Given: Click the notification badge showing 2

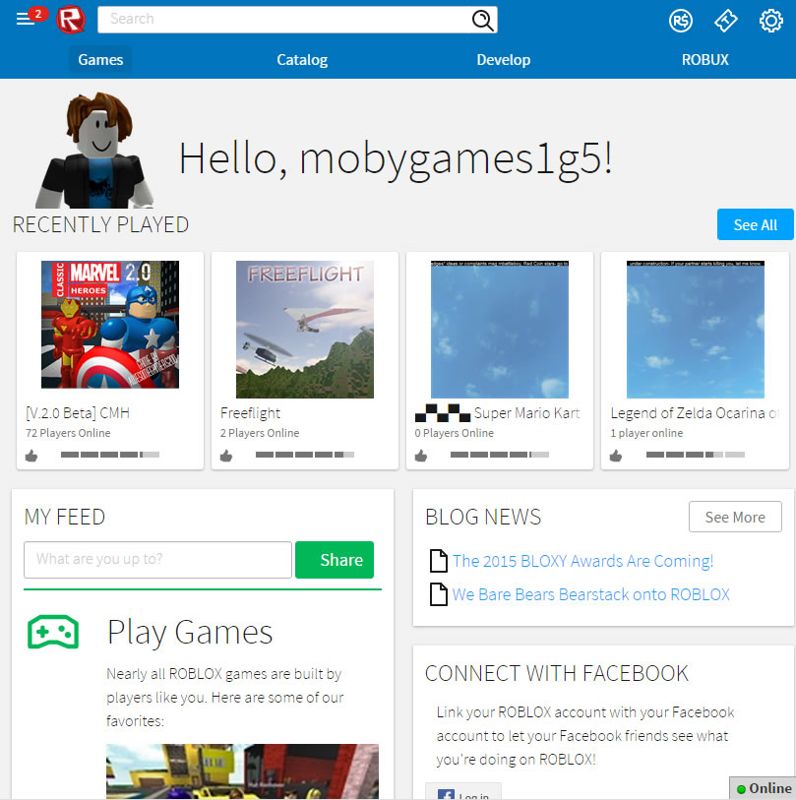Looking at the screenshot, I should 38,14.
